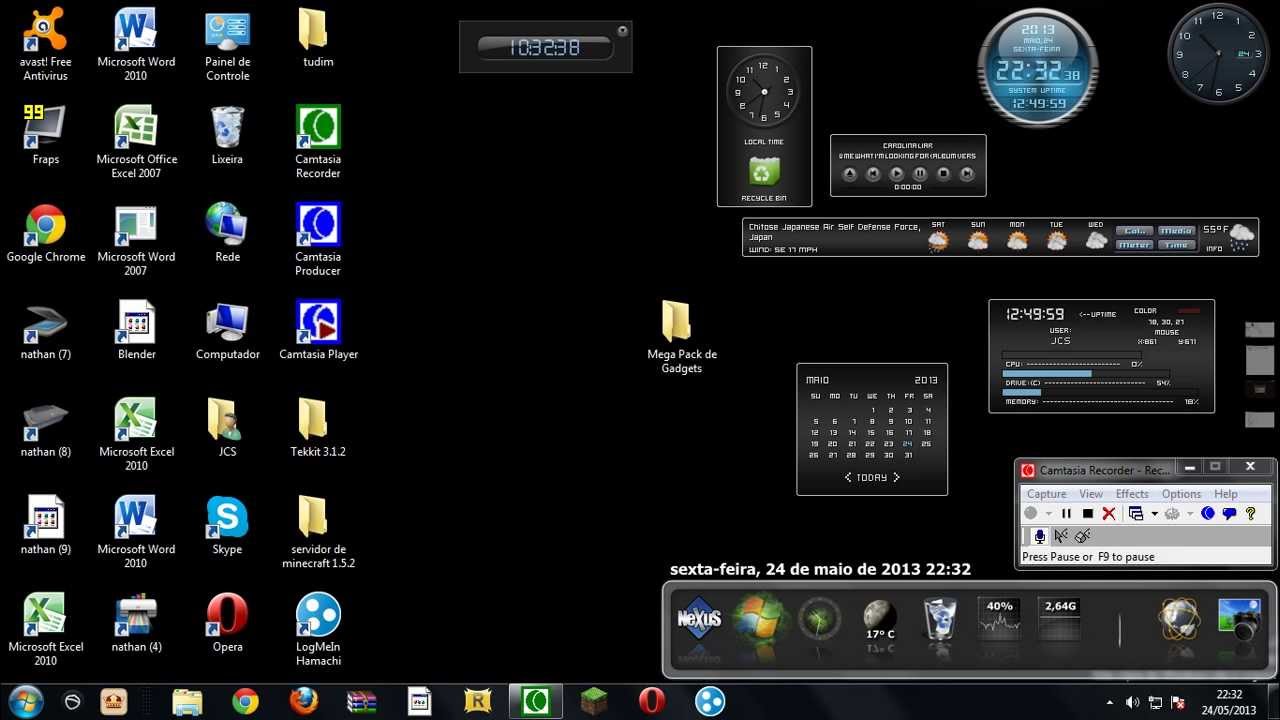Select the Fraps desktop icon

tap(46, 135)
